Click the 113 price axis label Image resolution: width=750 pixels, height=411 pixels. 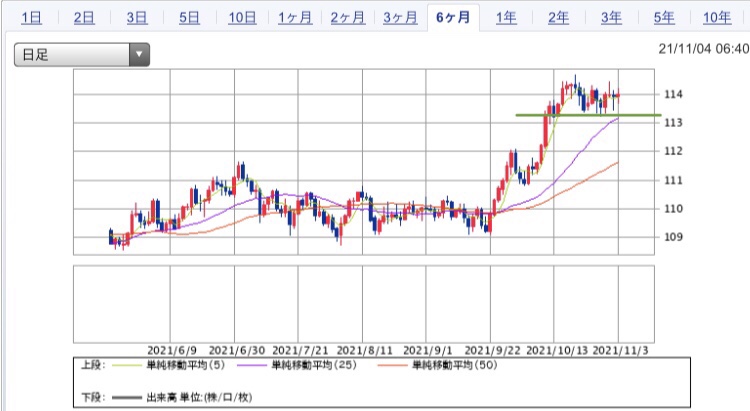click(x=673, y=122)
